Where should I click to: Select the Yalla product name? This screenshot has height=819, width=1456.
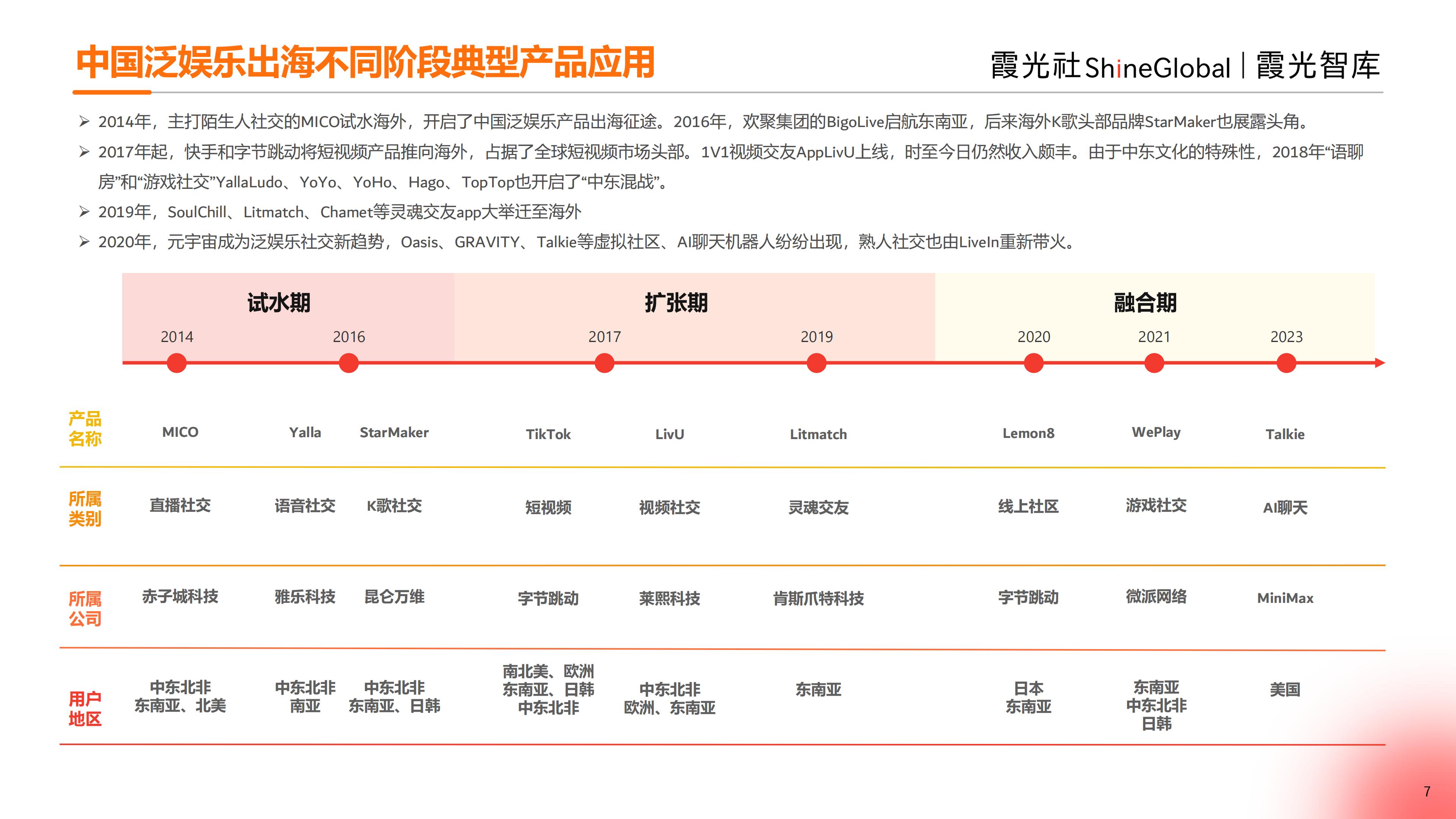[x=305, y=432]
